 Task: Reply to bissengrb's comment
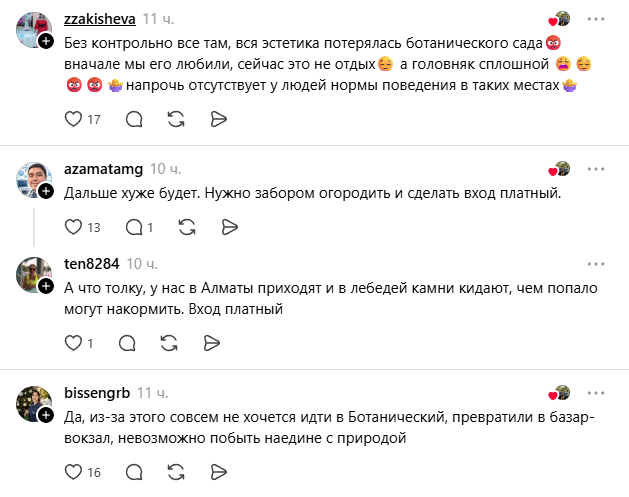(134, 472)
